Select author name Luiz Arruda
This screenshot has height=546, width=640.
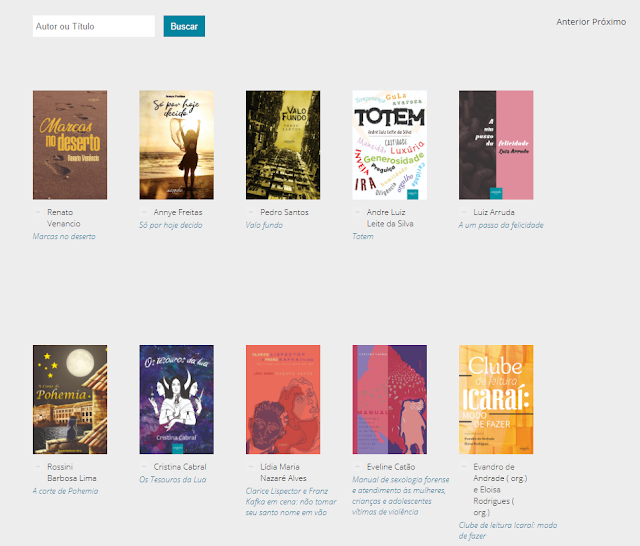click(x=494, y=212)
